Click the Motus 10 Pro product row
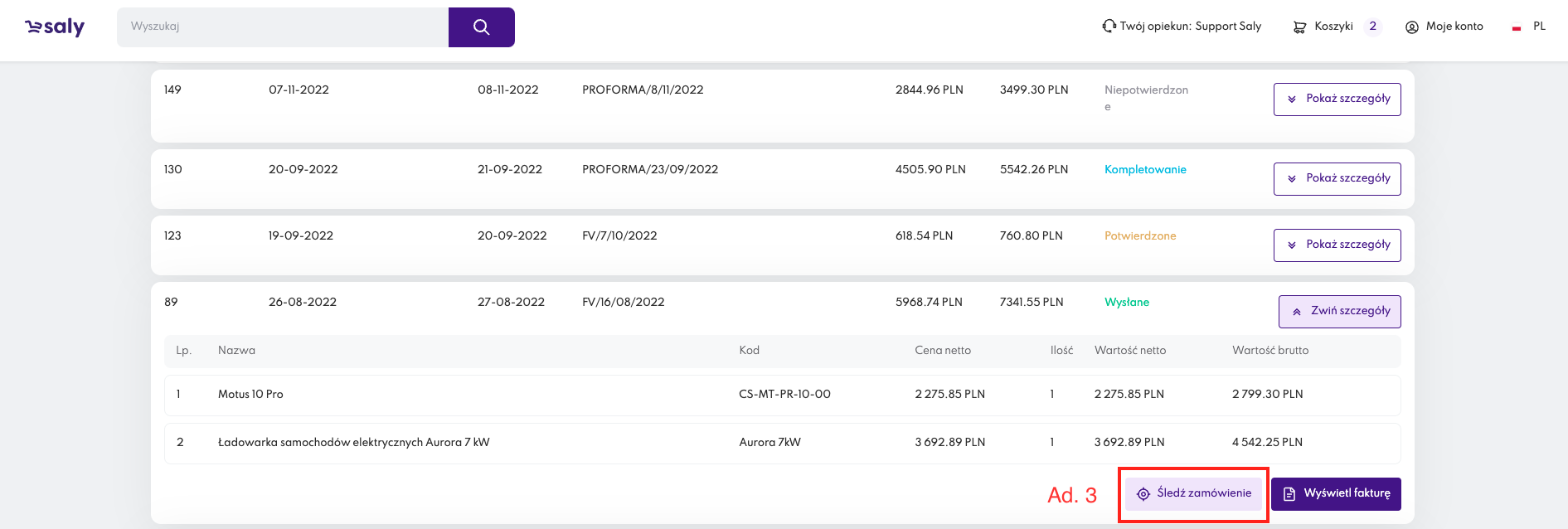 [x=250, y=395]
